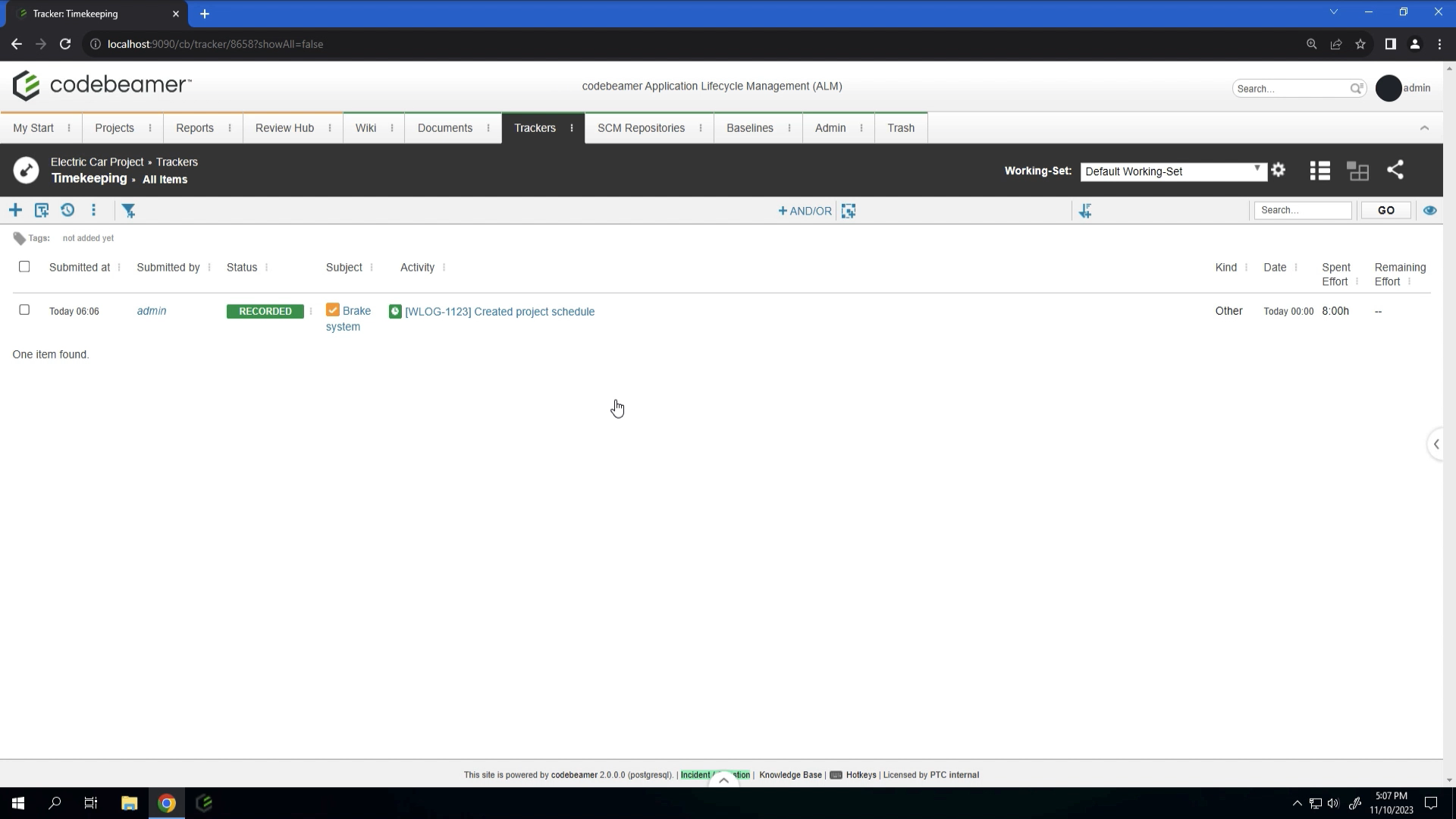
Task: Open codebeamer app in Windows taskbar
Action: 204,803
